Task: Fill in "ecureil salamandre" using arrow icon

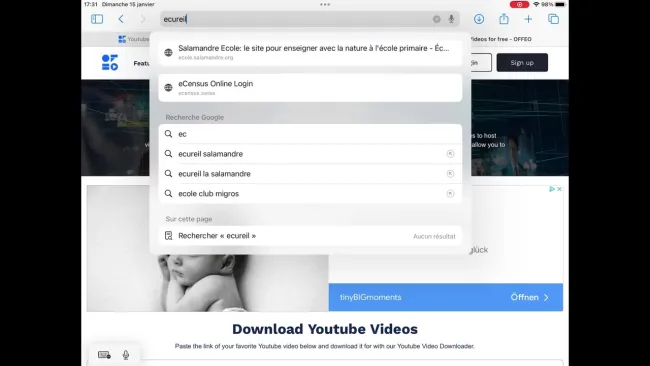Action: click(450, 154)
